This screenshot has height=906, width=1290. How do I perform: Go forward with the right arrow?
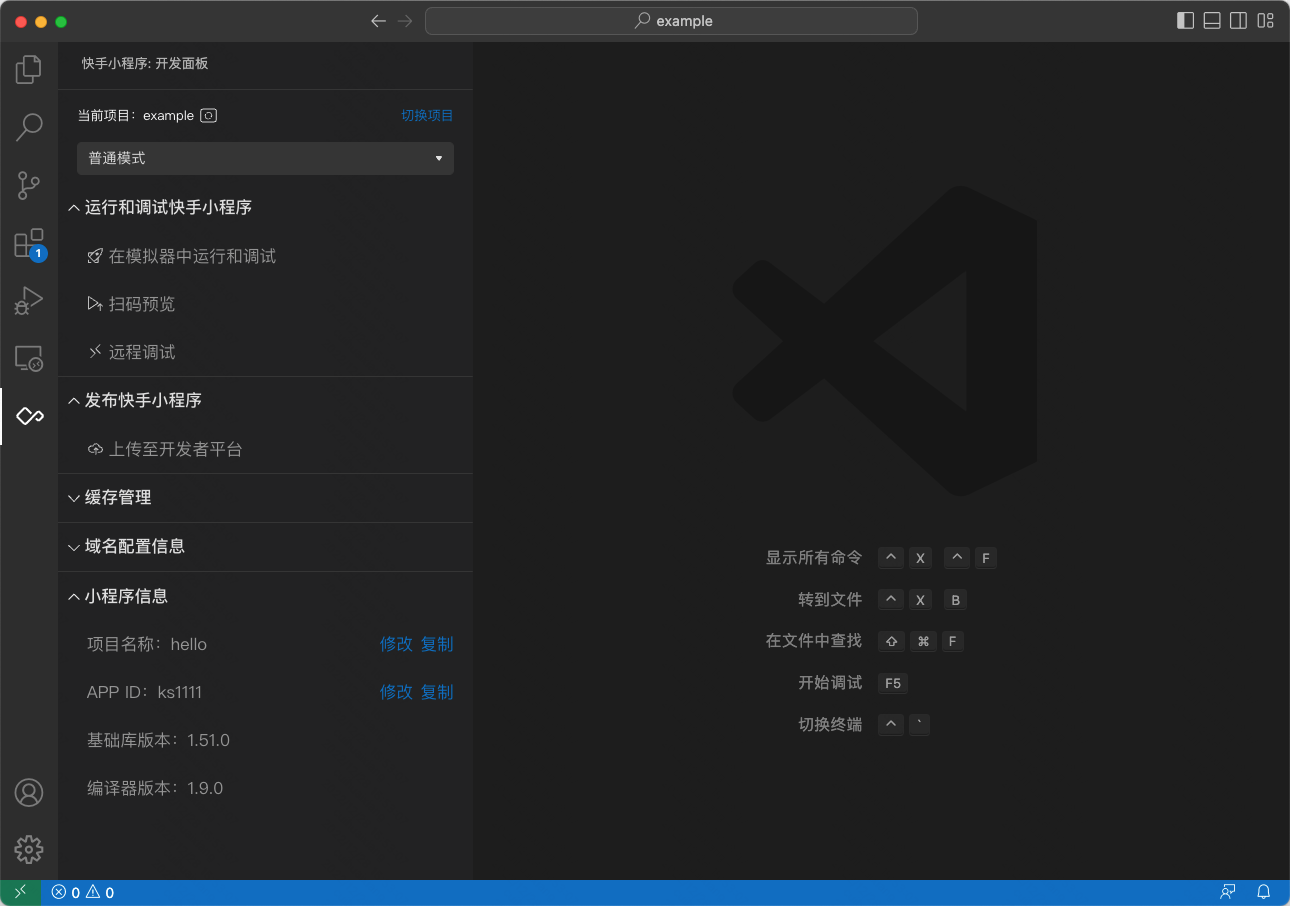click(x=405, y=21)
